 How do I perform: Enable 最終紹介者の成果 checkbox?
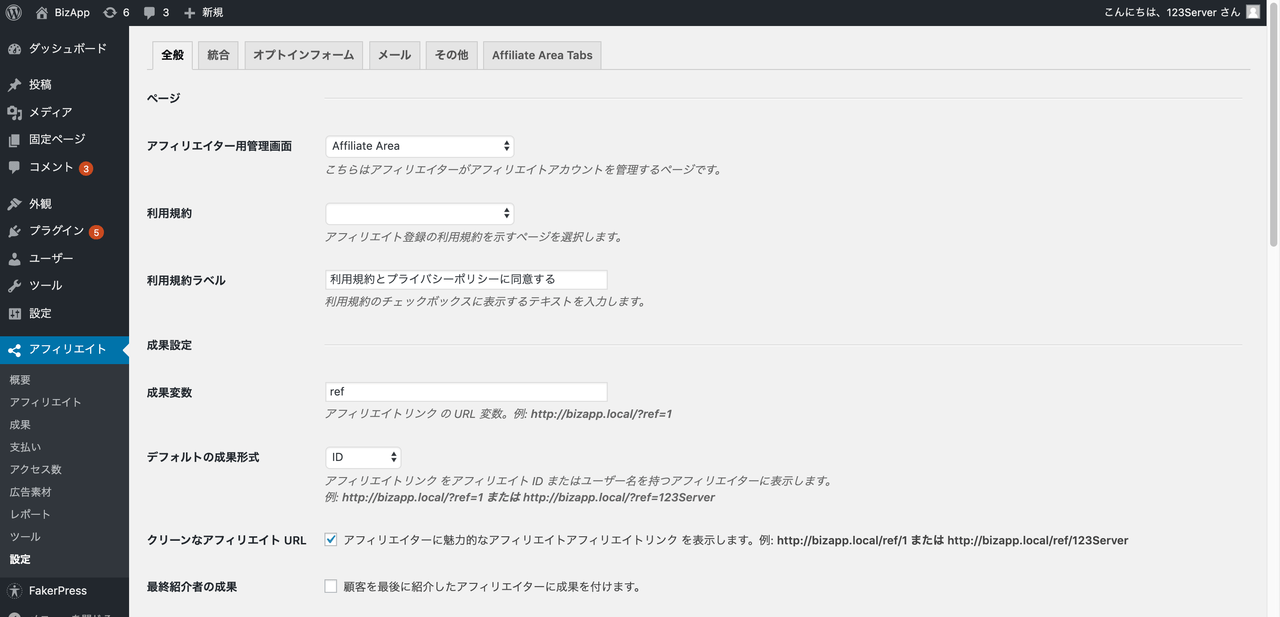coord(331,587)
